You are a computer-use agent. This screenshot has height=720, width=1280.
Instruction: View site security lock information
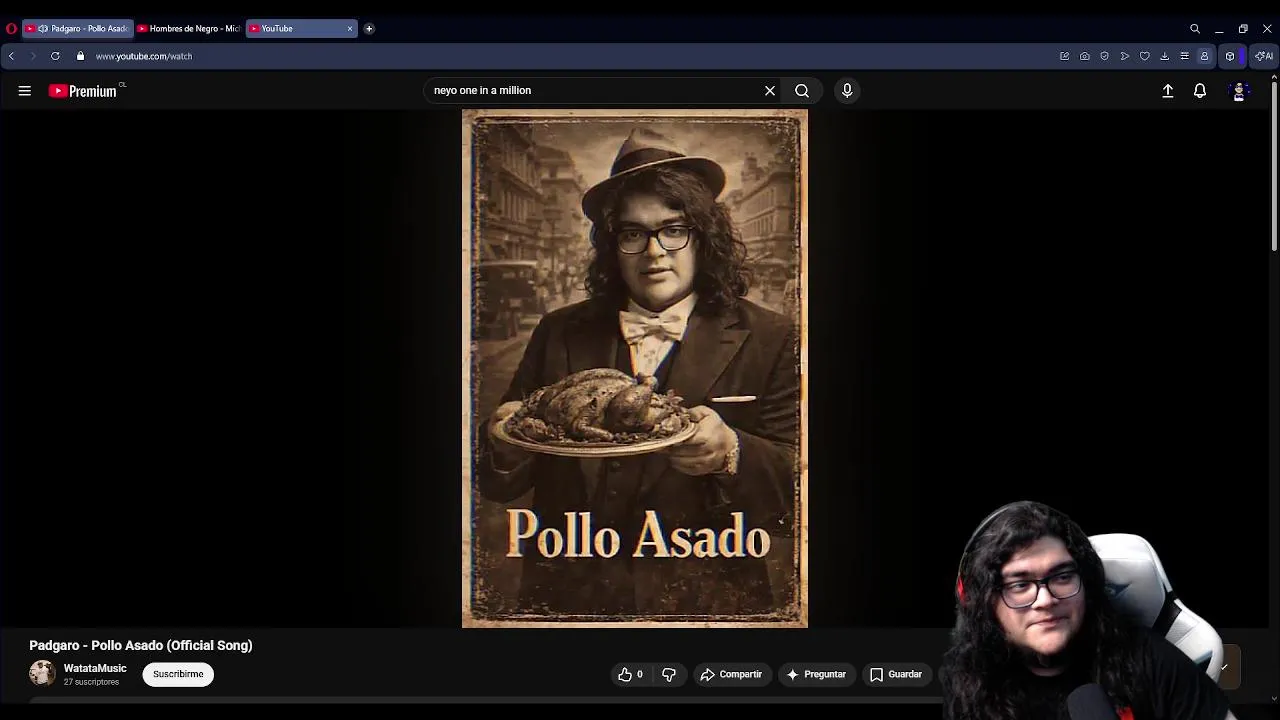81,56
